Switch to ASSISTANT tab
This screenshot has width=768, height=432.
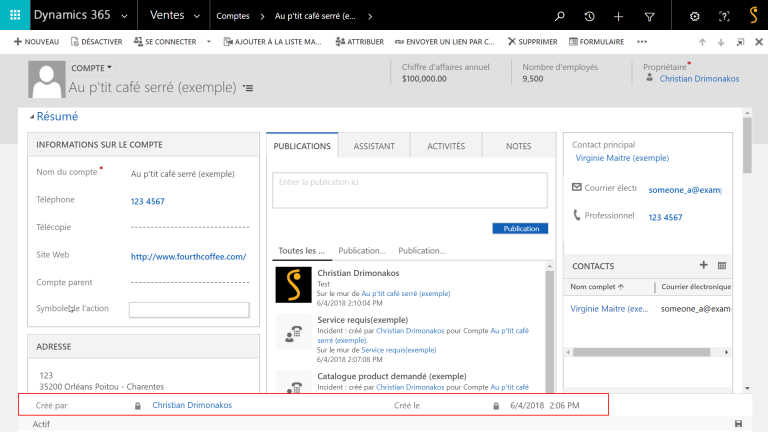[374, 145]
